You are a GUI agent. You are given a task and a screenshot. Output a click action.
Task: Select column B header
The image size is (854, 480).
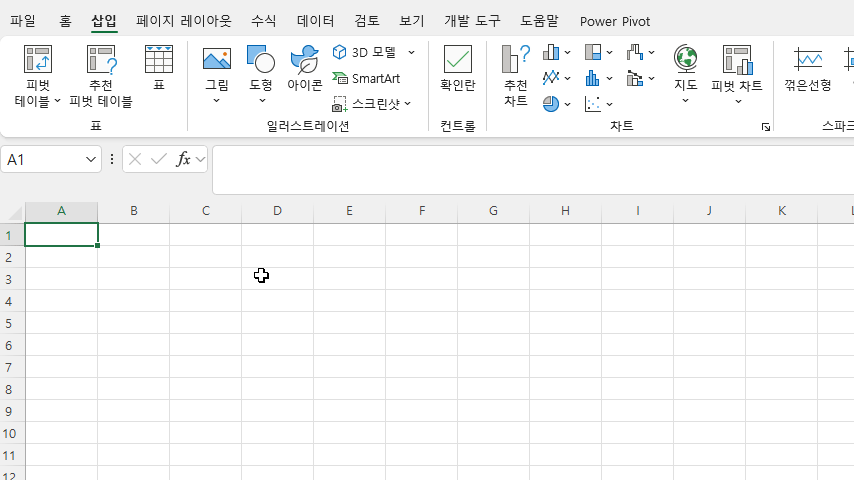click(x=133, y=211)
